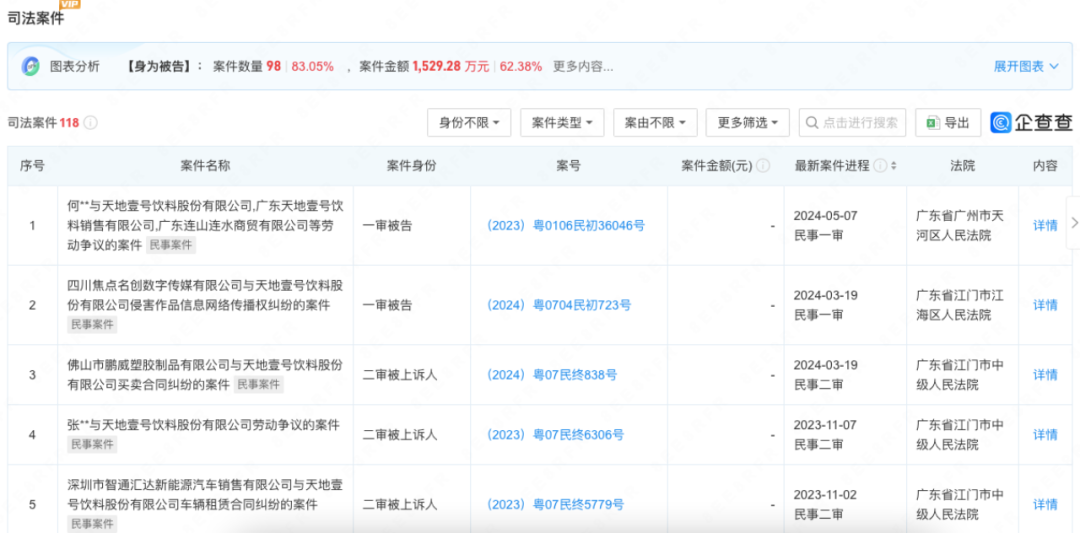Click 一审被告 in row 1

387,225
